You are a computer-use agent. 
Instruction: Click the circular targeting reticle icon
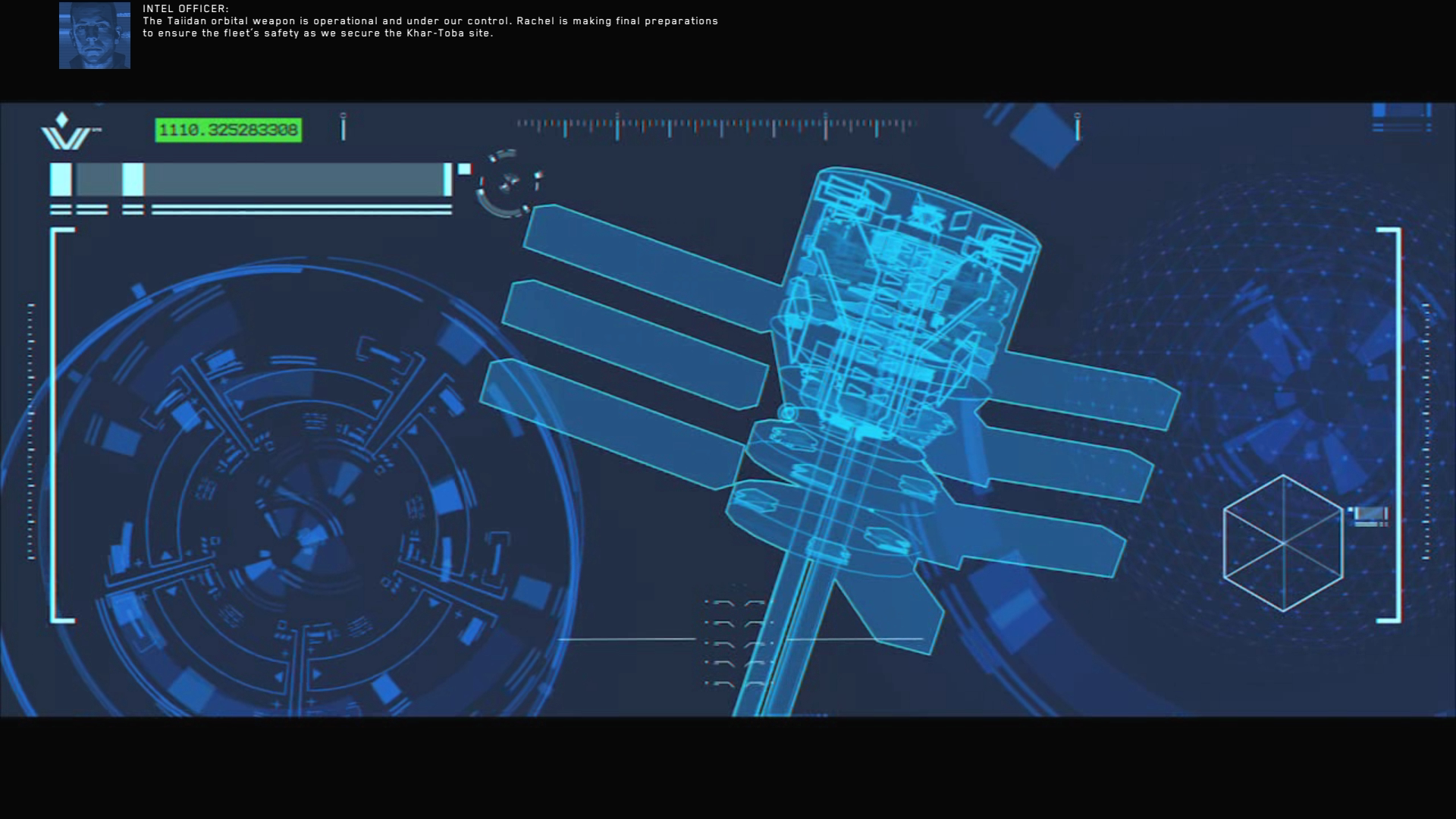[x=508, y=184]
